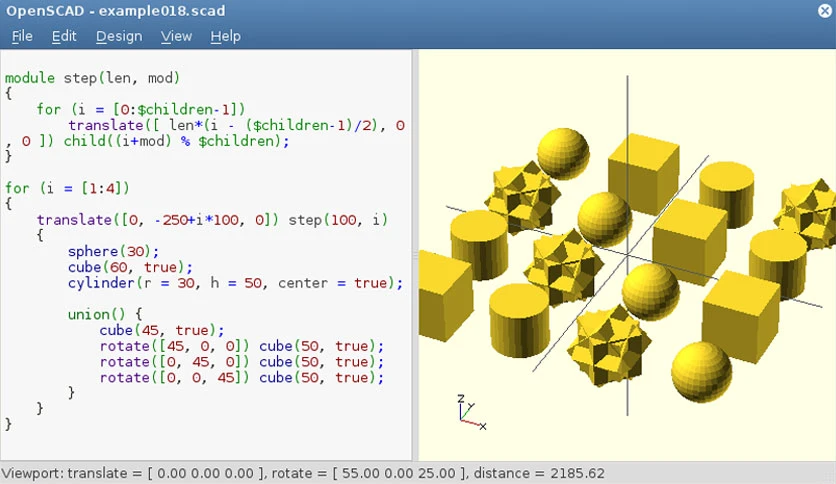Open the File menu

coord(22,36)
